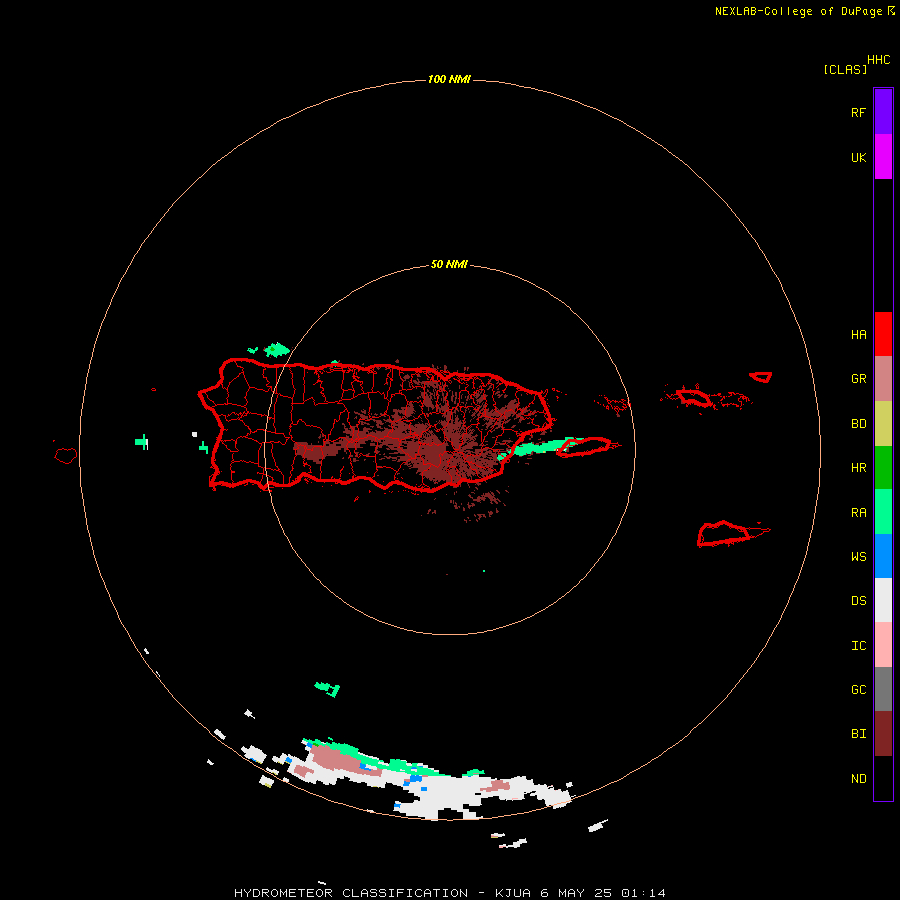Click the 'BD' legend label
The width and height of the screenshot is (900, 900).
858,424
